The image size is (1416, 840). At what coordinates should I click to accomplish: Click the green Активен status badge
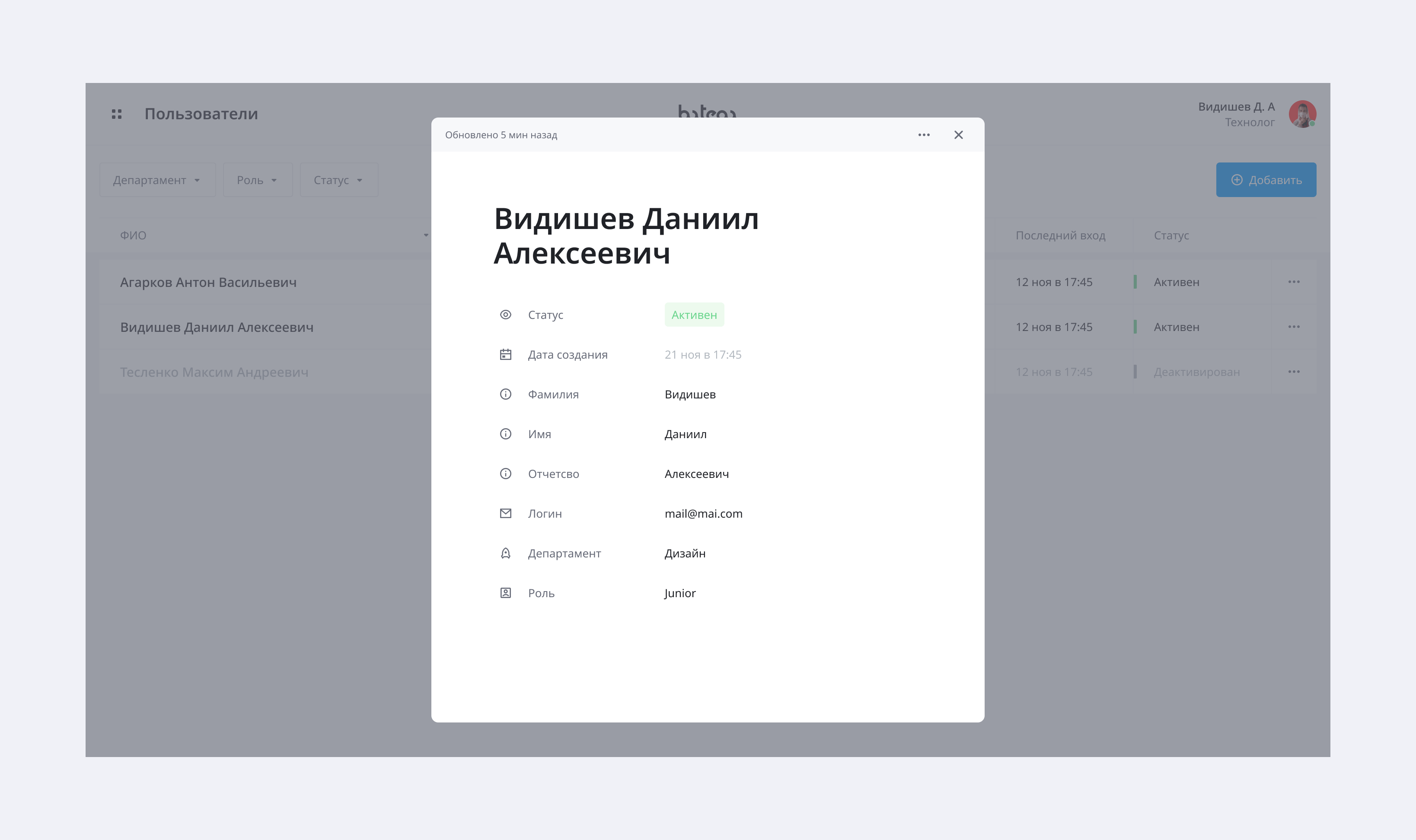(x=694, y=315)
